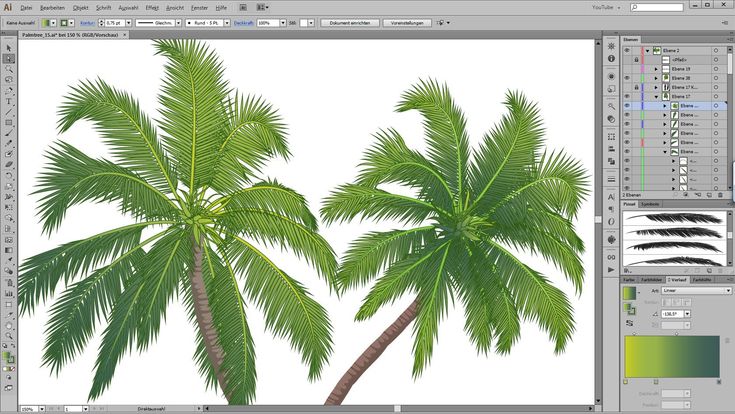The image size is (735, 414).
Task: Expand the Ebene 19 layer
Action: pos(656,69)
